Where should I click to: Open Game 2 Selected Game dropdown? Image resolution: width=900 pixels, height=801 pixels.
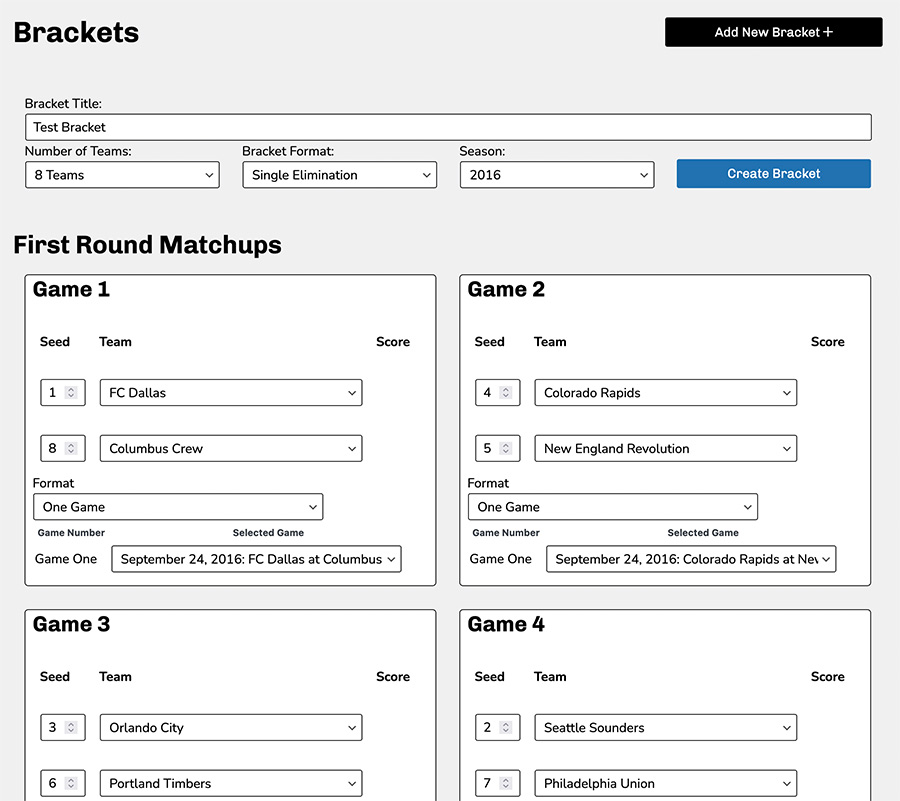click(x=691, y=559)
